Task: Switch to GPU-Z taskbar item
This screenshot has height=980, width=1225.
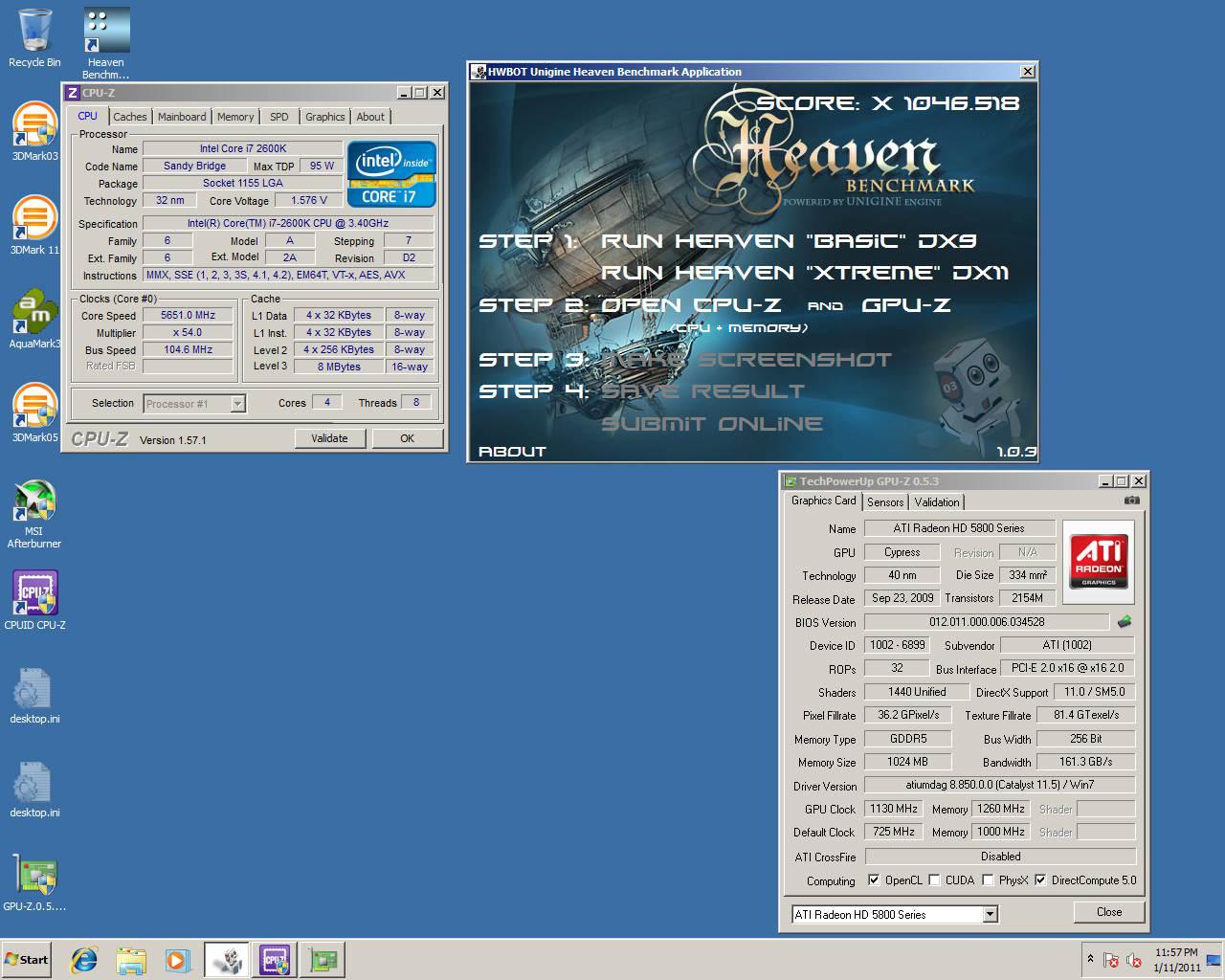Action: point(323,960)
